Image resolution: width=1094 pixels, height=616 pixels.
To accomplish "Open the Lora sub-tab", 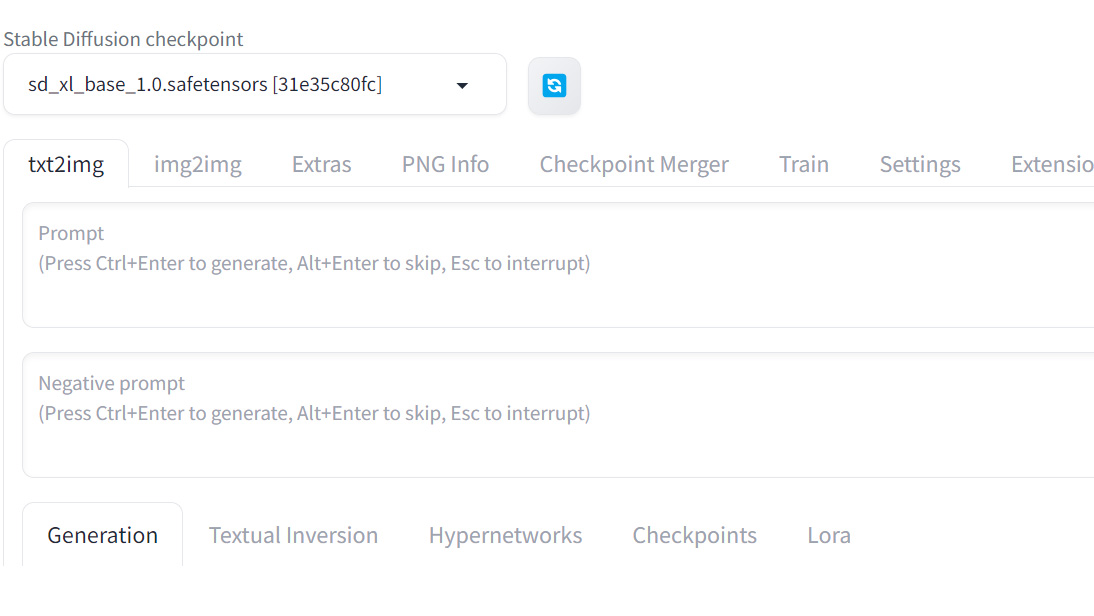I will point(829,535).
